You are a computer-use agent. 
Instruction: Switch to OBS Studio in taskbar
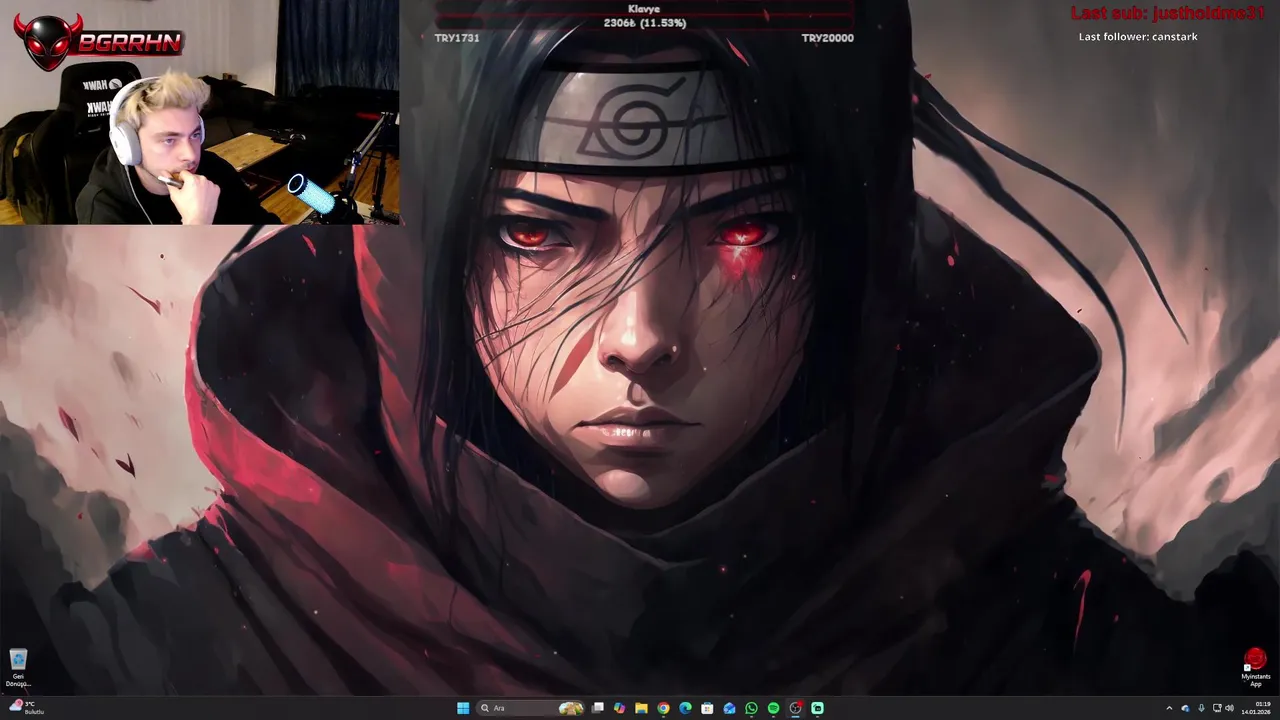(795, 708)
